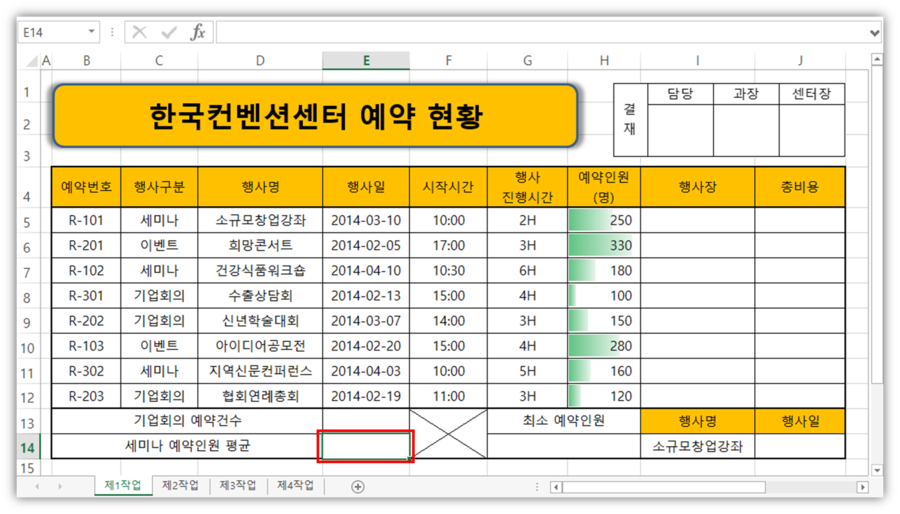Viewport: 900px width, 514px height.
Task: Click the Cancel X icon in formula bar
Action: click(x=140, y=33)
